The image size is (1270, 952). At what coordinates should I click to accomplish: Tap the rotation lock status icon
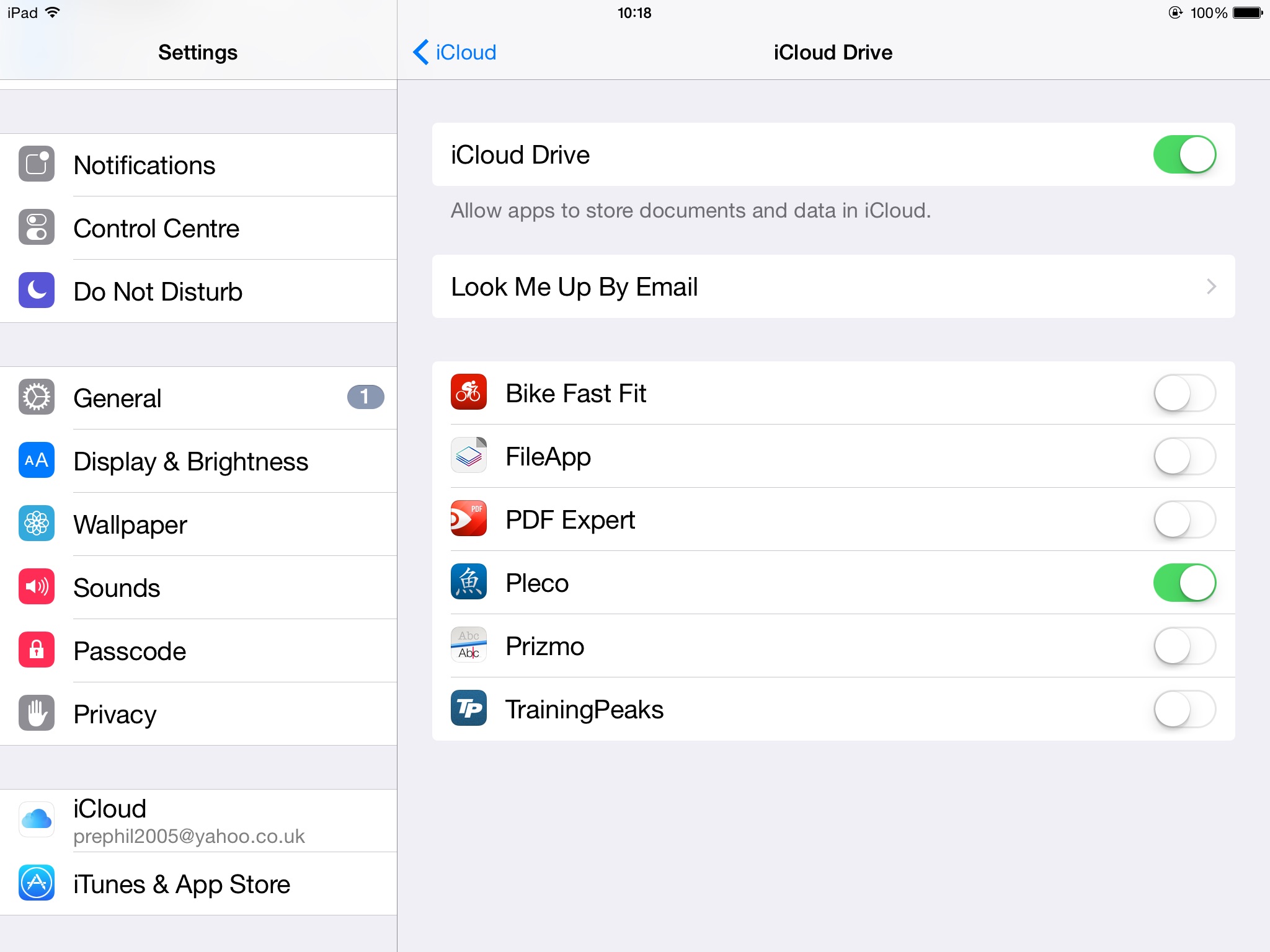pos(1175,12)
